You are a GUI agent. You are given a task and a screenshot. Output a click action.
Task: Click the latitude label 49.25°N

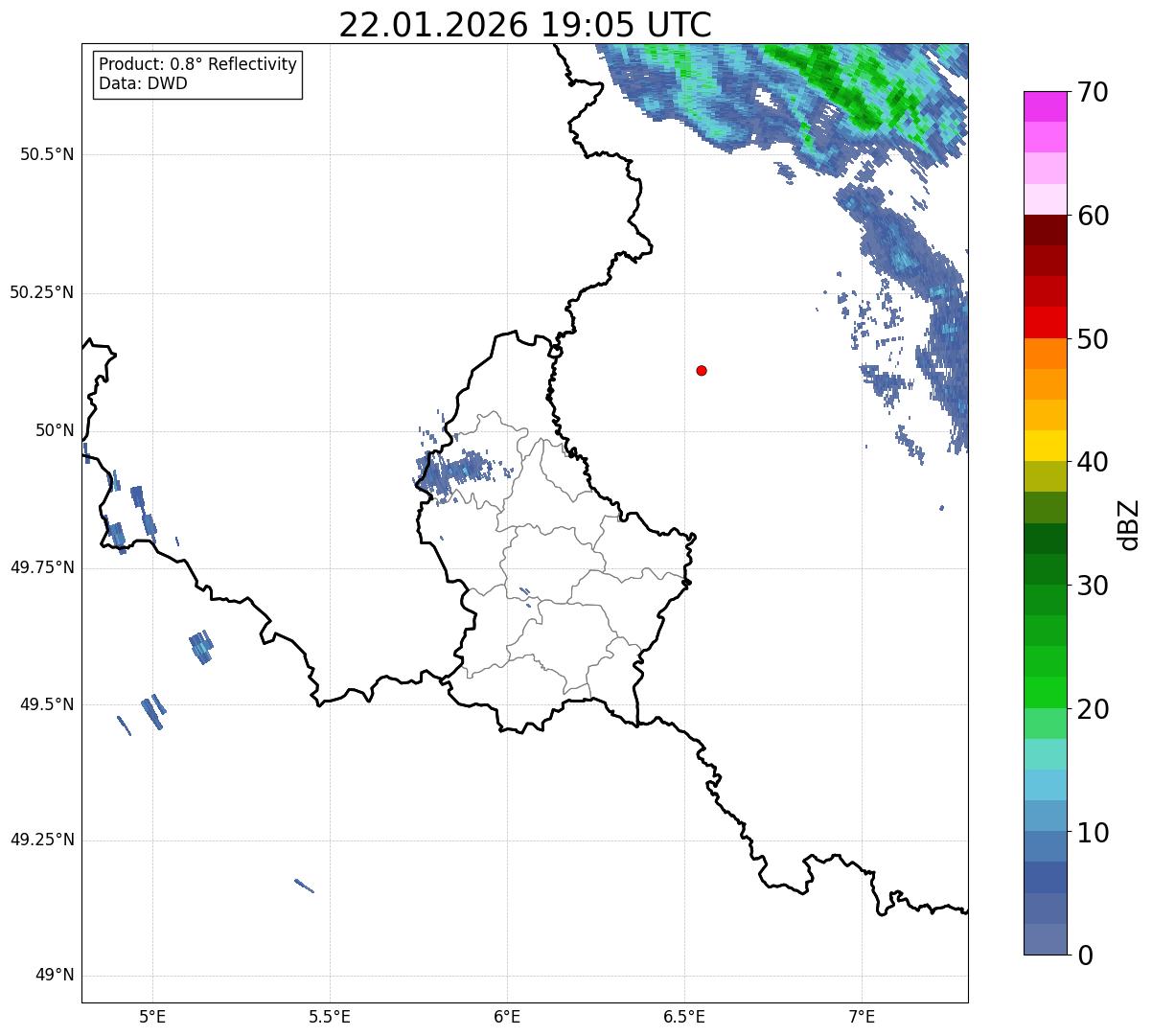[42, 840]
